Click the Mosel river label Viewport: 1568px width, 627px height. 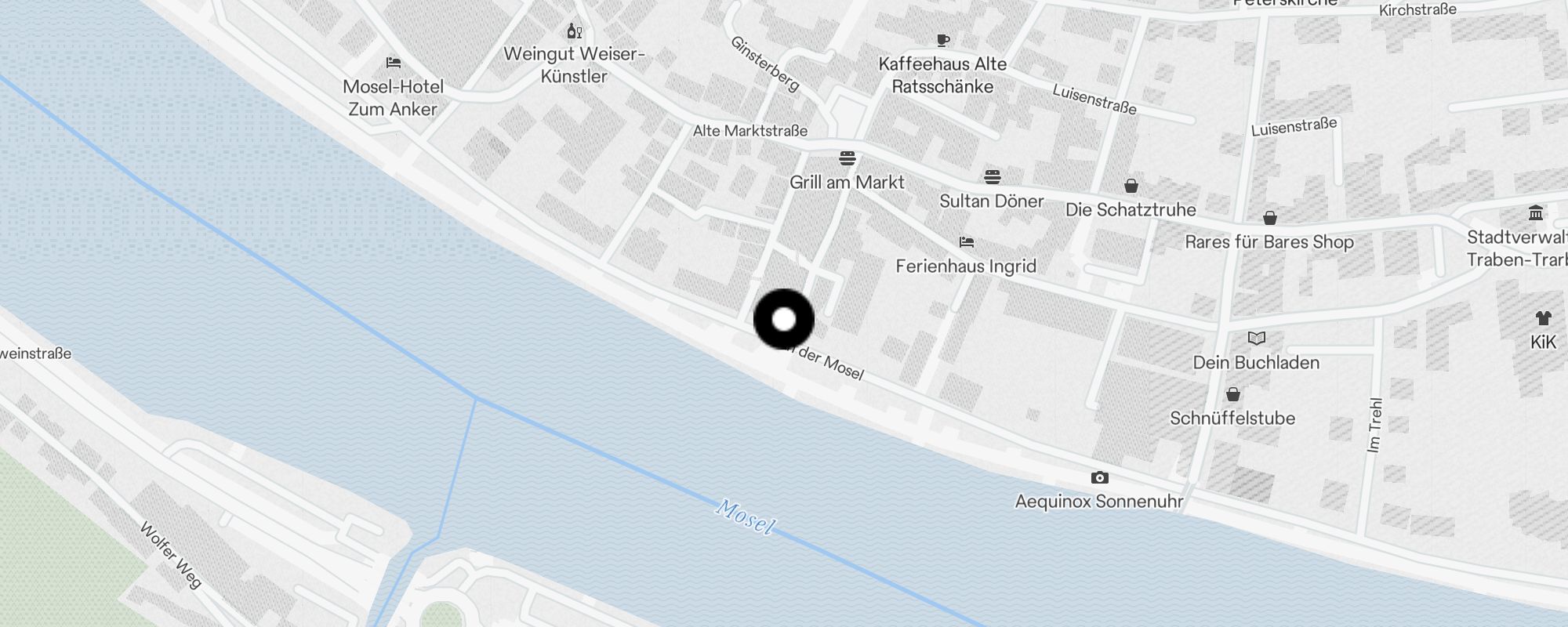[x=746, y=517]
